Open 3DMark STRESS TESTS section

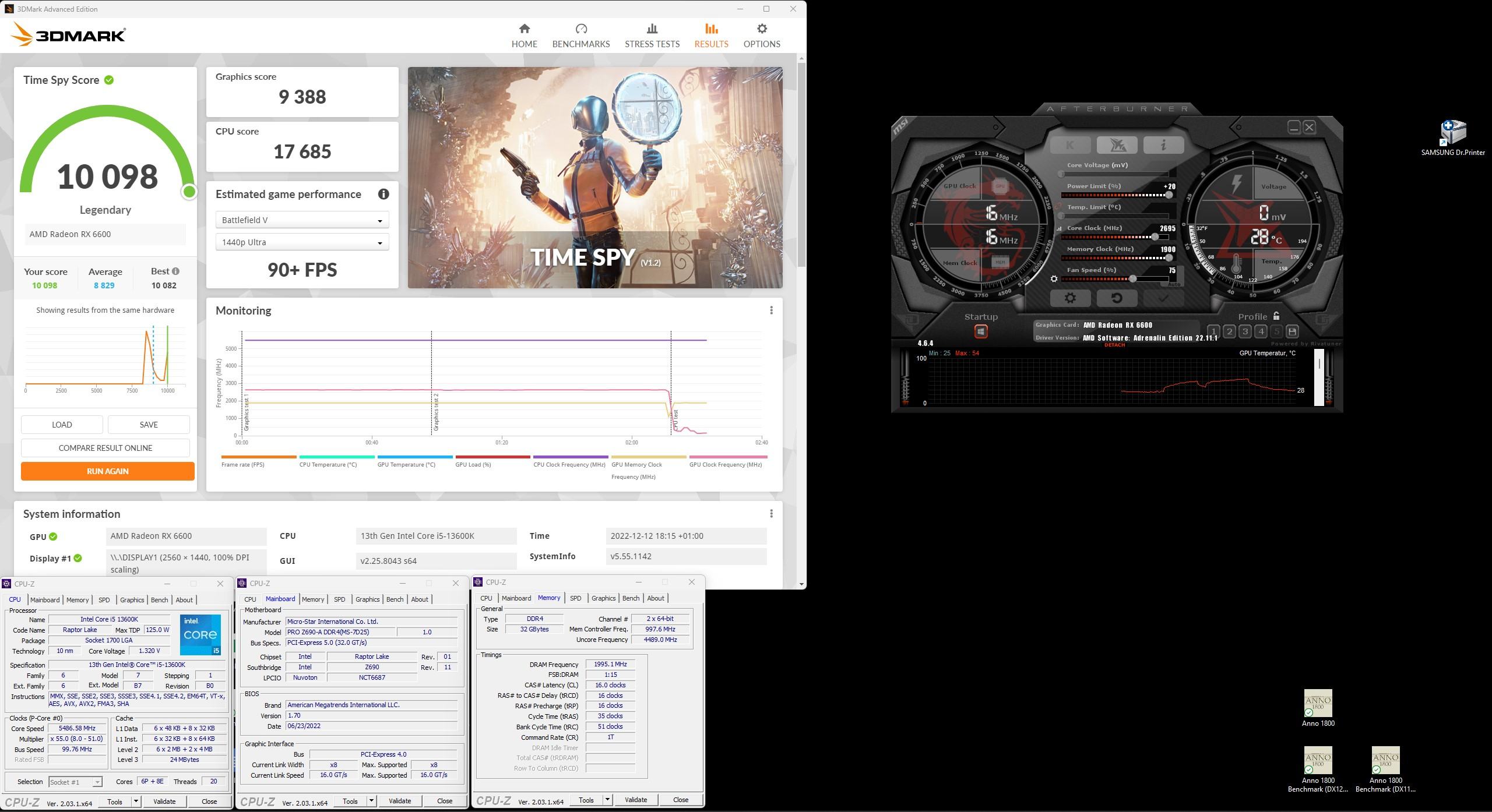[x=652, y=36]
